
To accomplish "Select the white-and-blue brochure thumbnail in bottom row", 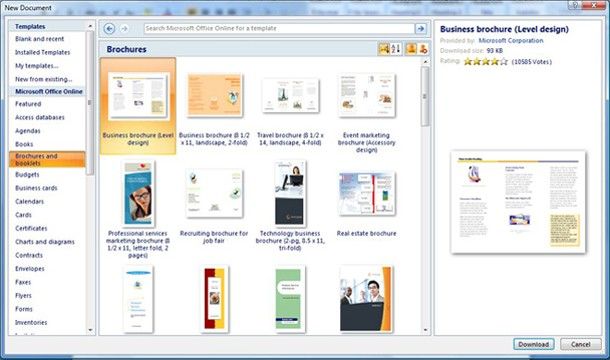I will pos(138,299).
